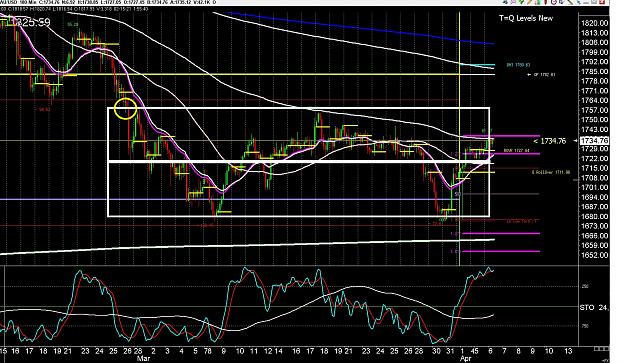The image size is (625, 363).
Task: Click the S Rollover 1711.98 level label
Action: pyautogui.click(x=551, y=172)
